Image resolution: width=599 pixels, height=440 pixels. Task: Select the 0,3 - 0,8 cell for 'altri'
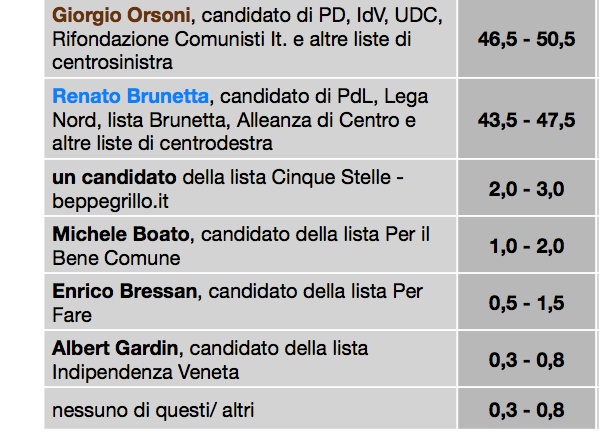pos(526,409)
